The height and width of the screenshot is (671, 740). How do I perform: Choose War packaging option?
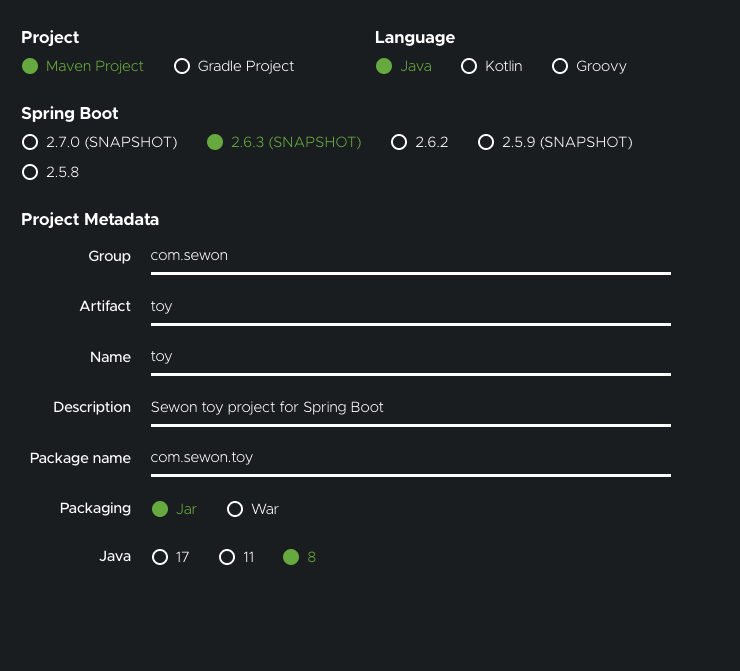pyautogui.click(x=235, y=509)
